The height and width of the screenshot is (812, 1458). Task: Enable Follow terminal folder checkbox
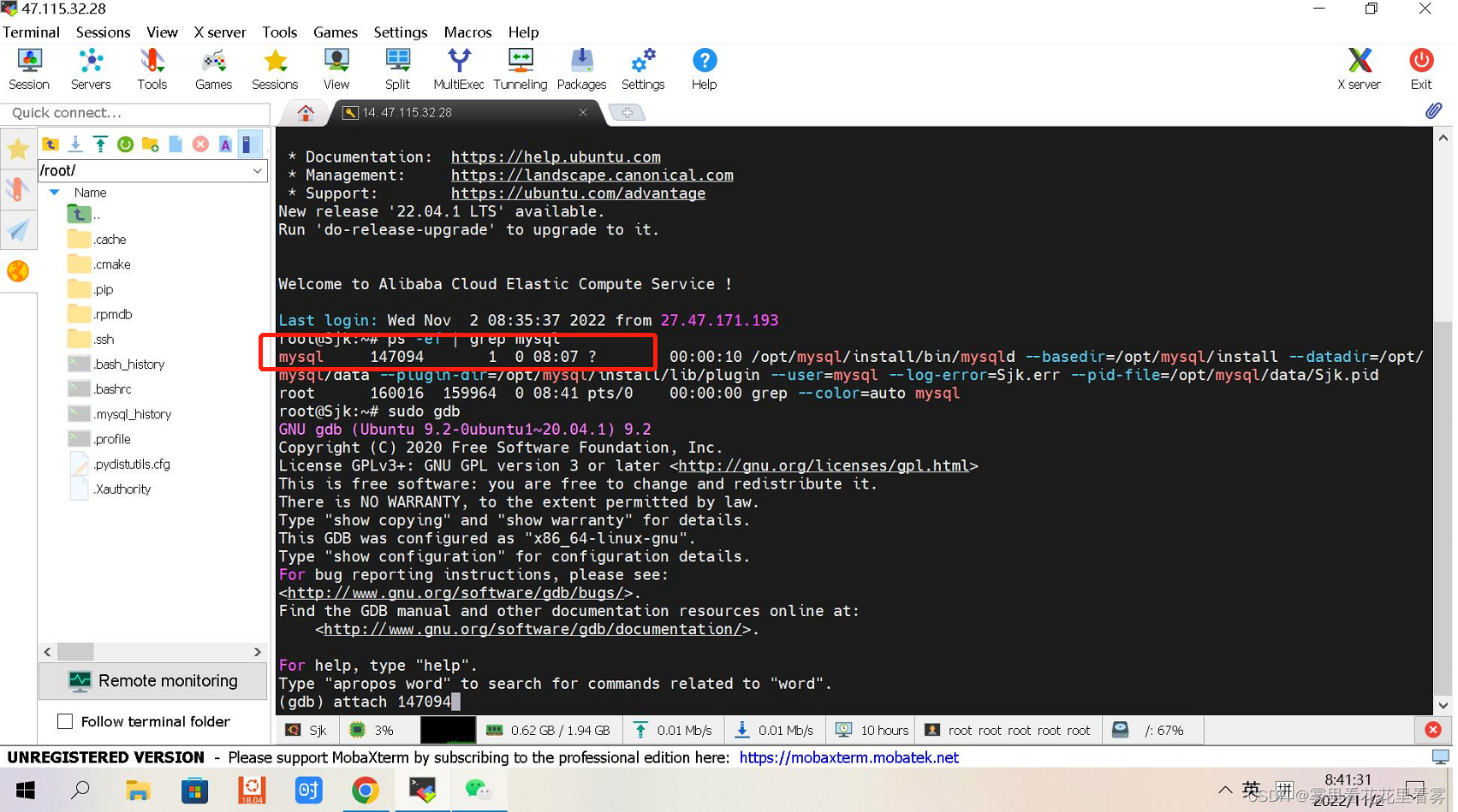coord(65,721)
